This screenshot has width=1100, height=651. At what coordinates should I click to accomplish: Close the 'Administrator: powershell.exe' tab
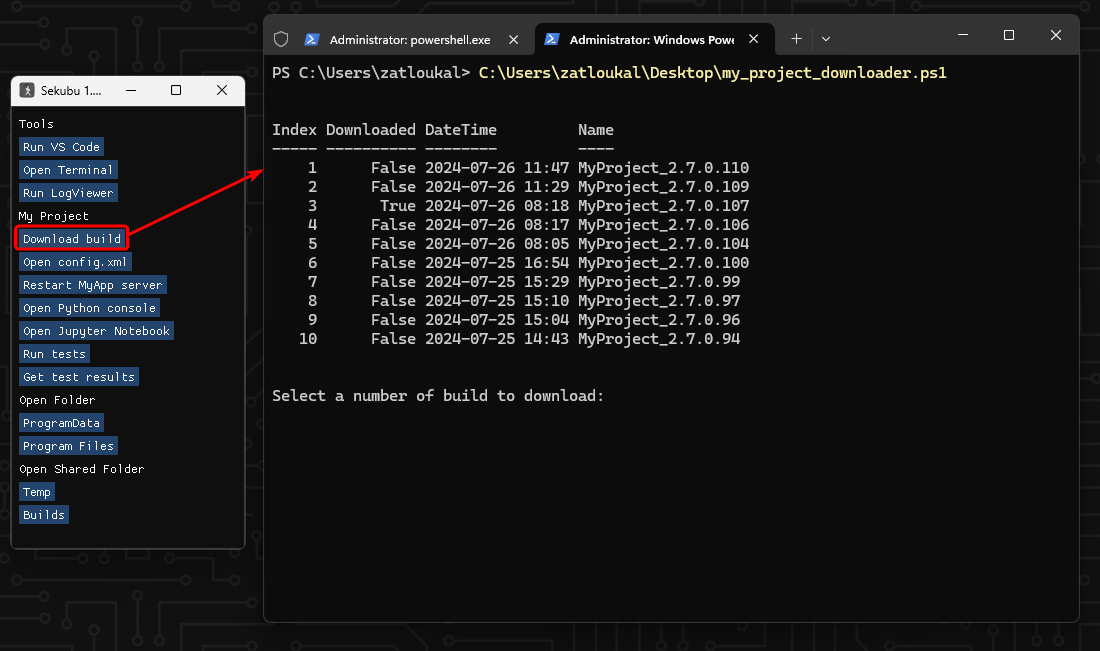click(x=514, y=39)
